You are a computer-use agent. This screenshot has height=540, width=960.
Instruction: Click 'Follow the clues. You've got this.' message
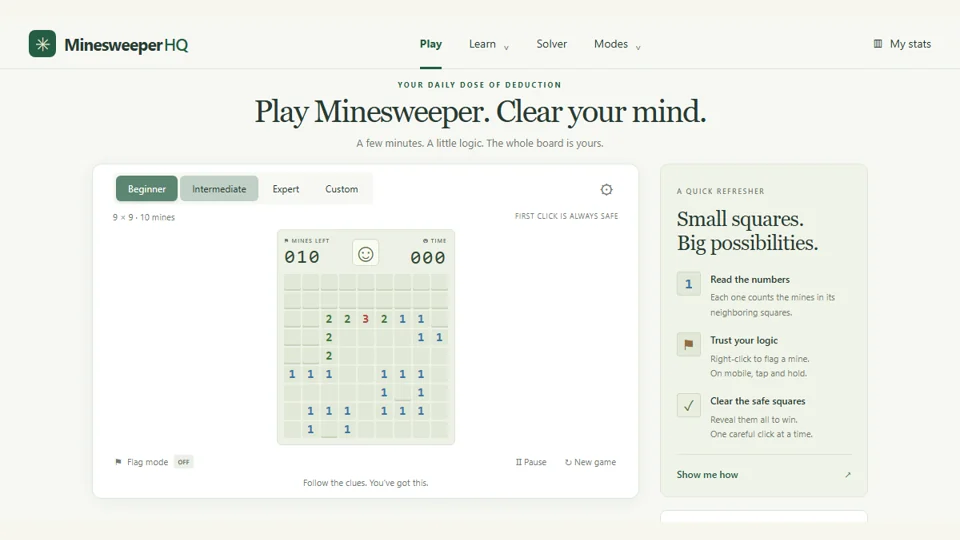(x=366, y=483)
